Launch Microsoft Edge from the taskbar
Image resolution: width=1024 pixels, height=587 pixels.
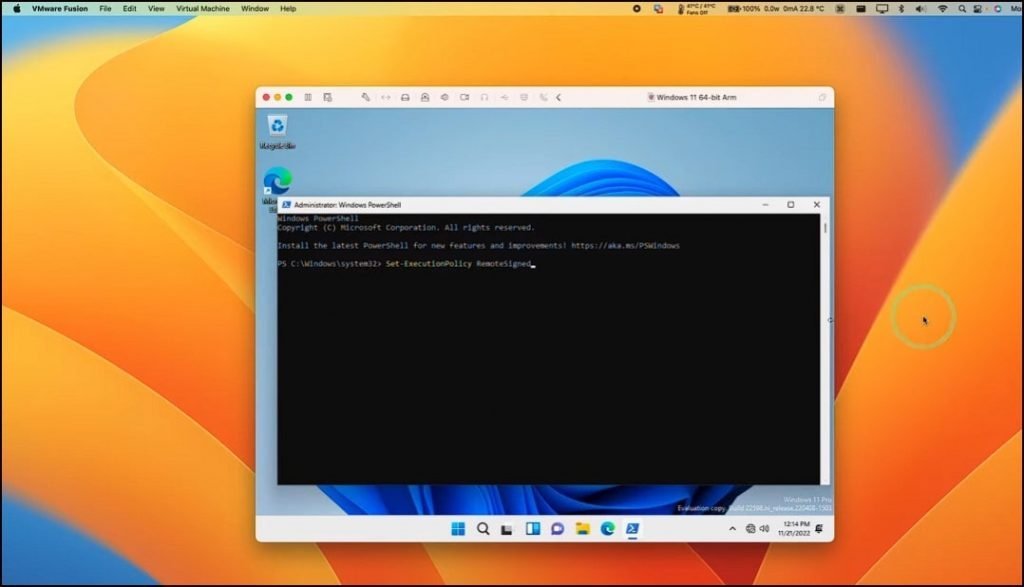click(609, 528)
